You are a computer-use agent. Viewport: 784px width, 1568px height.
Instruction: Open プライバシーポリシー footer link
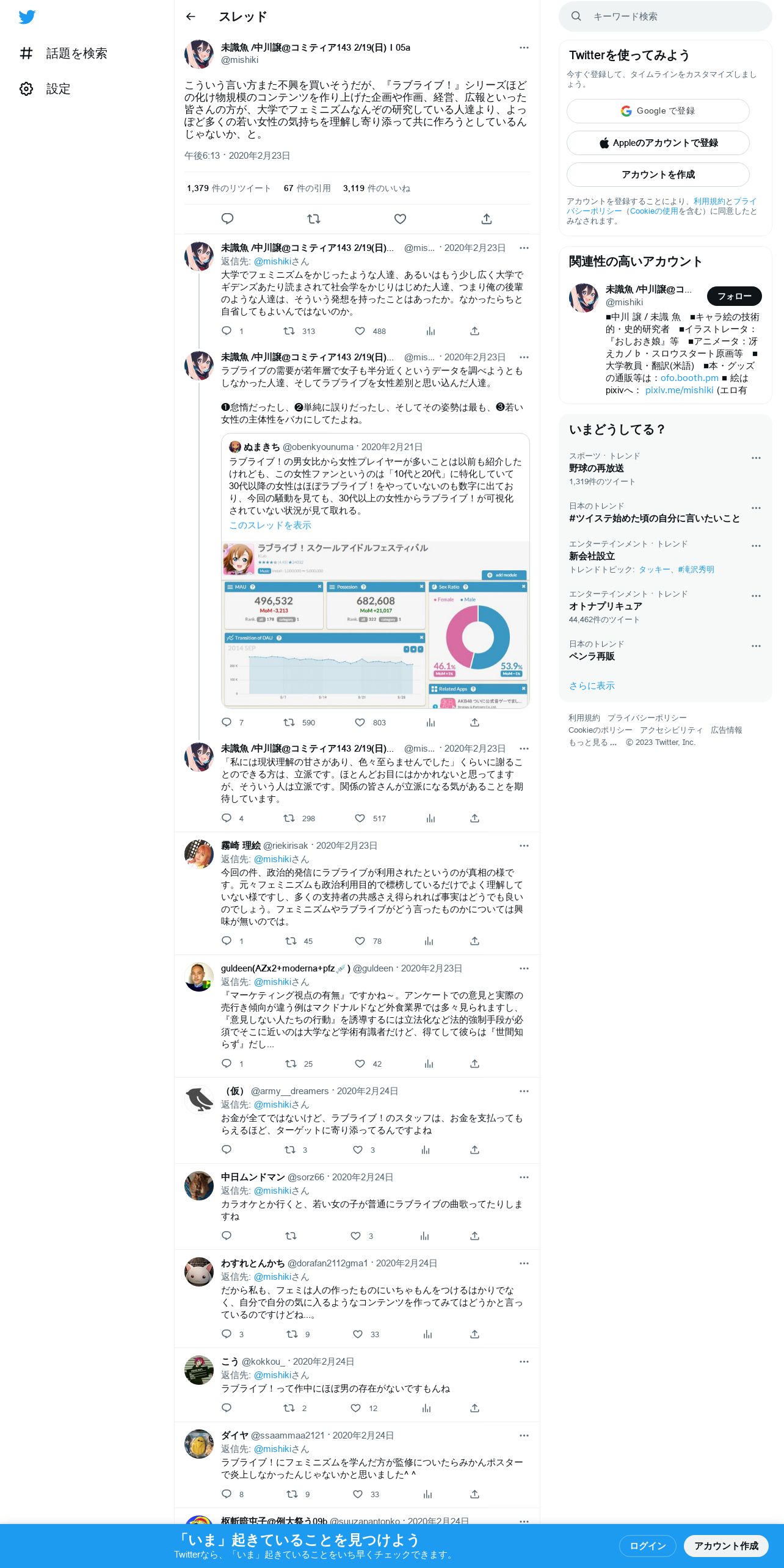(x=647, y=718)
